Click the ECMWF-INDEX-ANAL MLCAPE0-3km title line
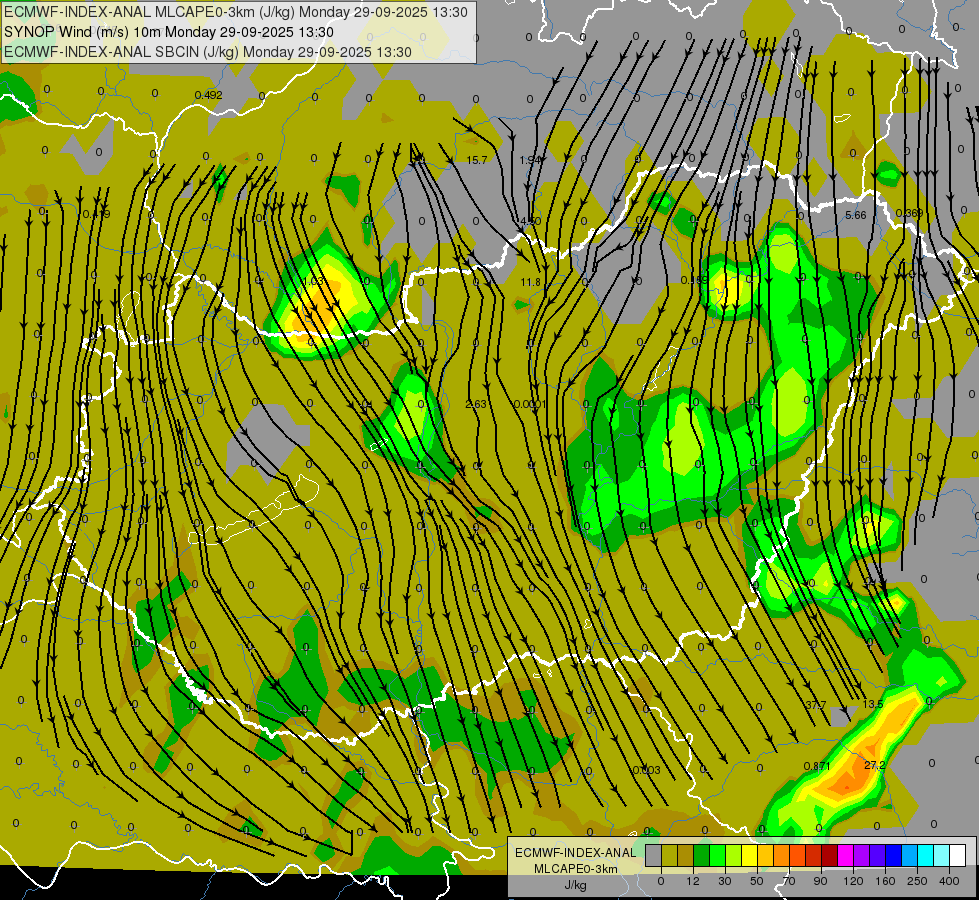 point(235,12)
